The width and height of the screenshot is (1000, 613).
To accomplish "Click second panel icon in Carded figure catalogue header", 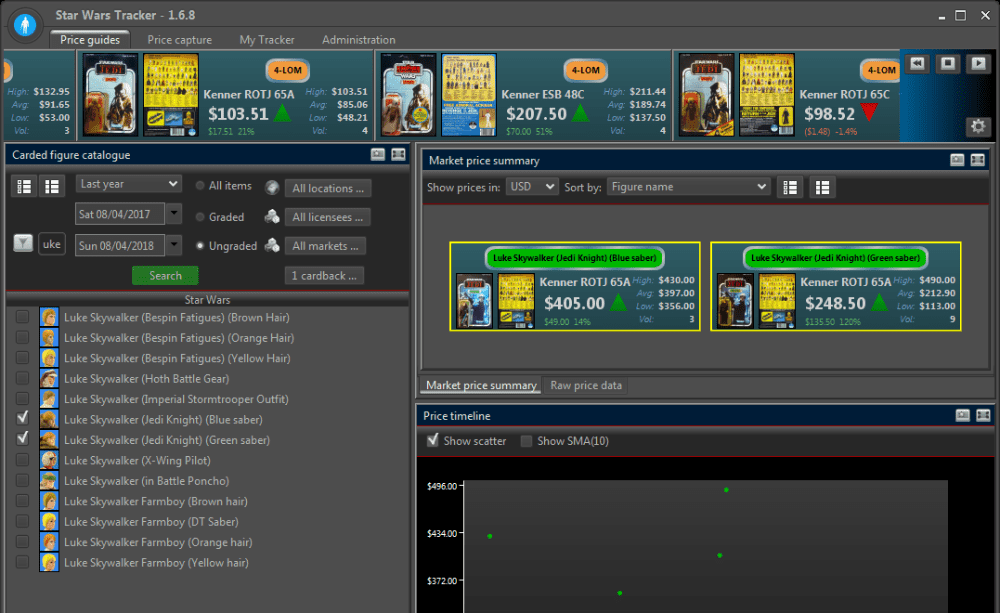I will pos(399,154).
